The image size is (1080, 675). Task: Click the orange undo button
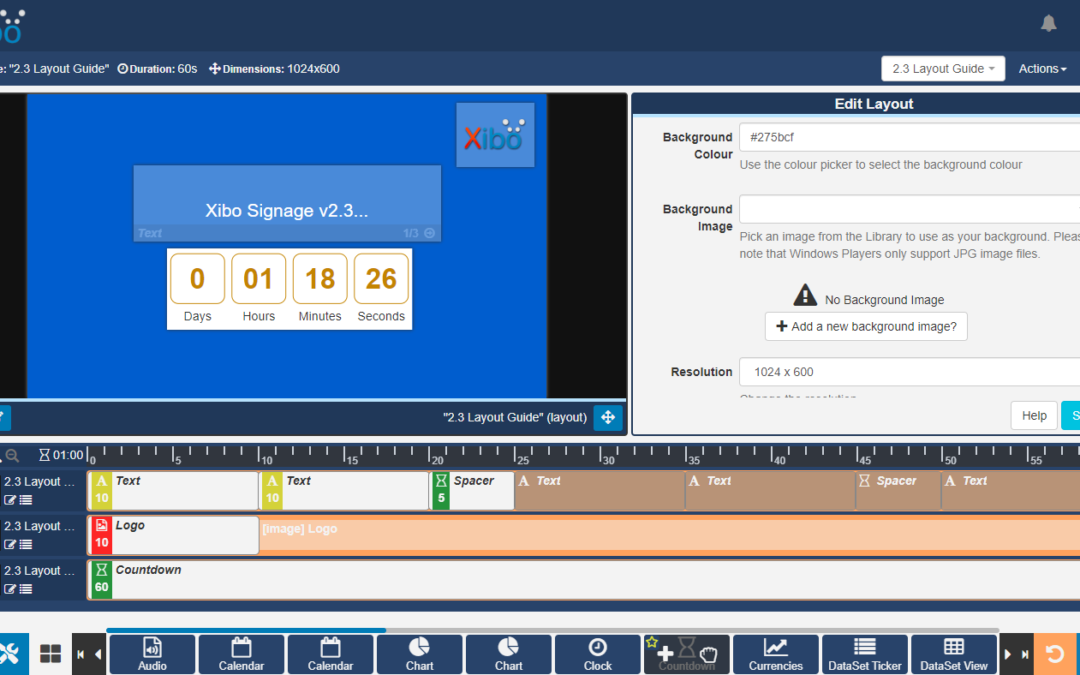(x=1055, y=654)
